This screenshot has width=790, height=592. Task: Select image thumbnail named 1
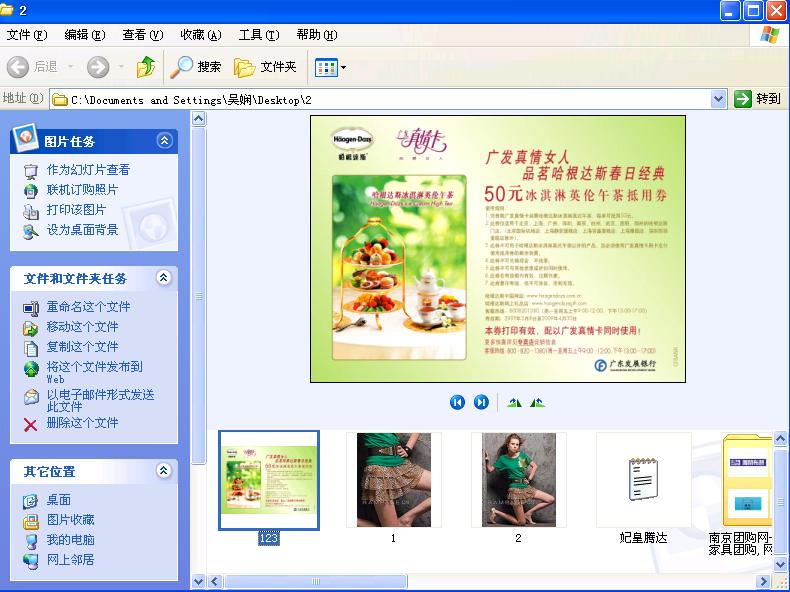coord(393,480)
